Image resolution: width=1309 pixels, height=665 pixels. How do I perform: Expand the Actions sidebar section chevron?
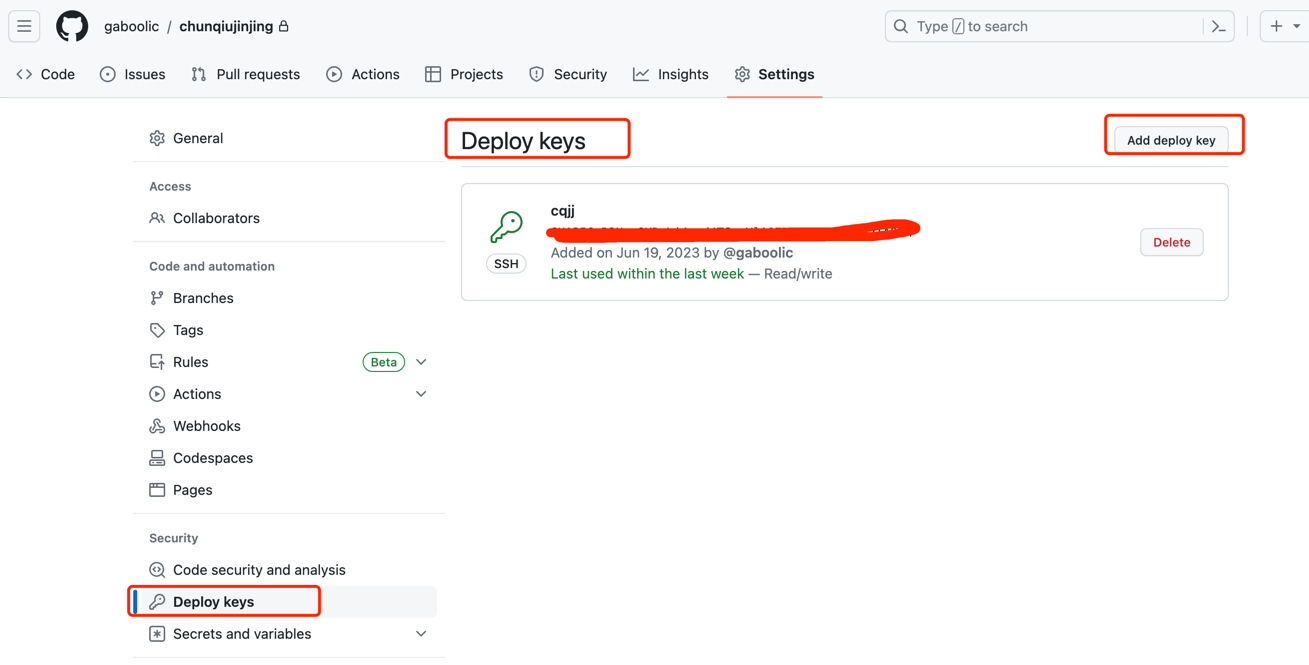pos(421,394)
